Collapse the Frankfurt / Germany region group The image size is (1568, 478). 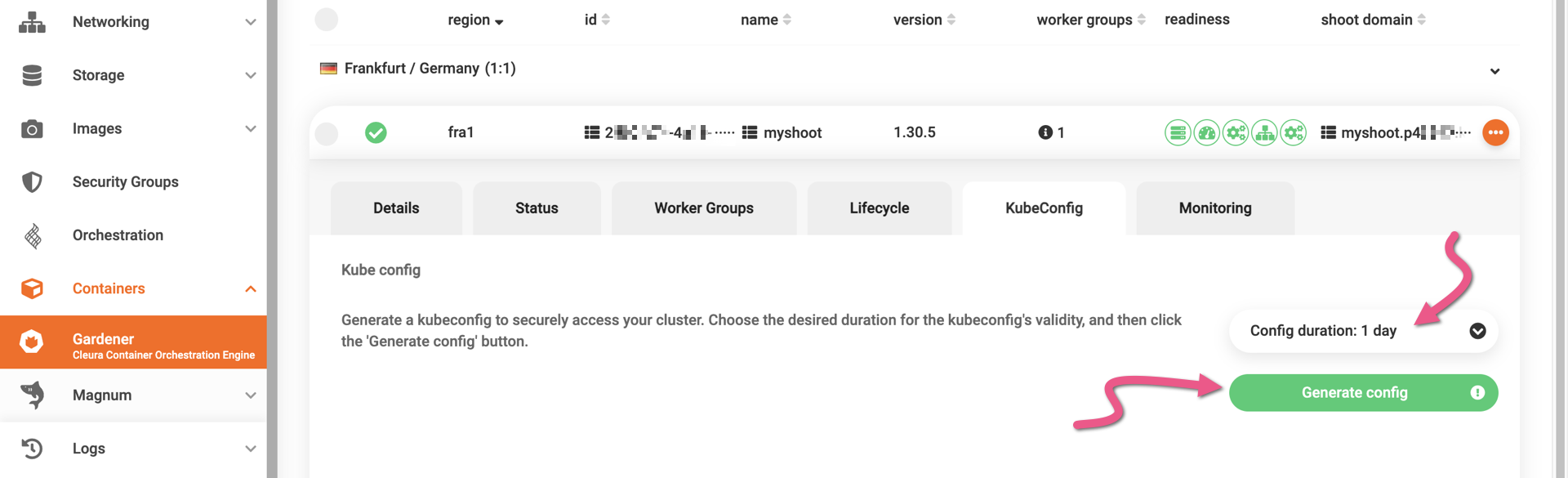(x=1494, y=71)
